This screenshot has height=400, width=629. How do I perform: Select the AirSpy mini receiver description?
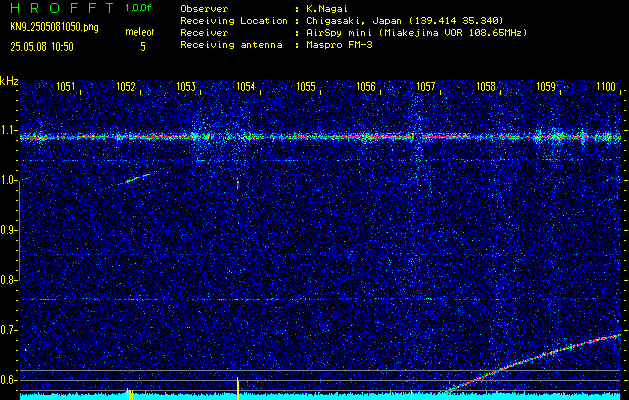point(416,32)
